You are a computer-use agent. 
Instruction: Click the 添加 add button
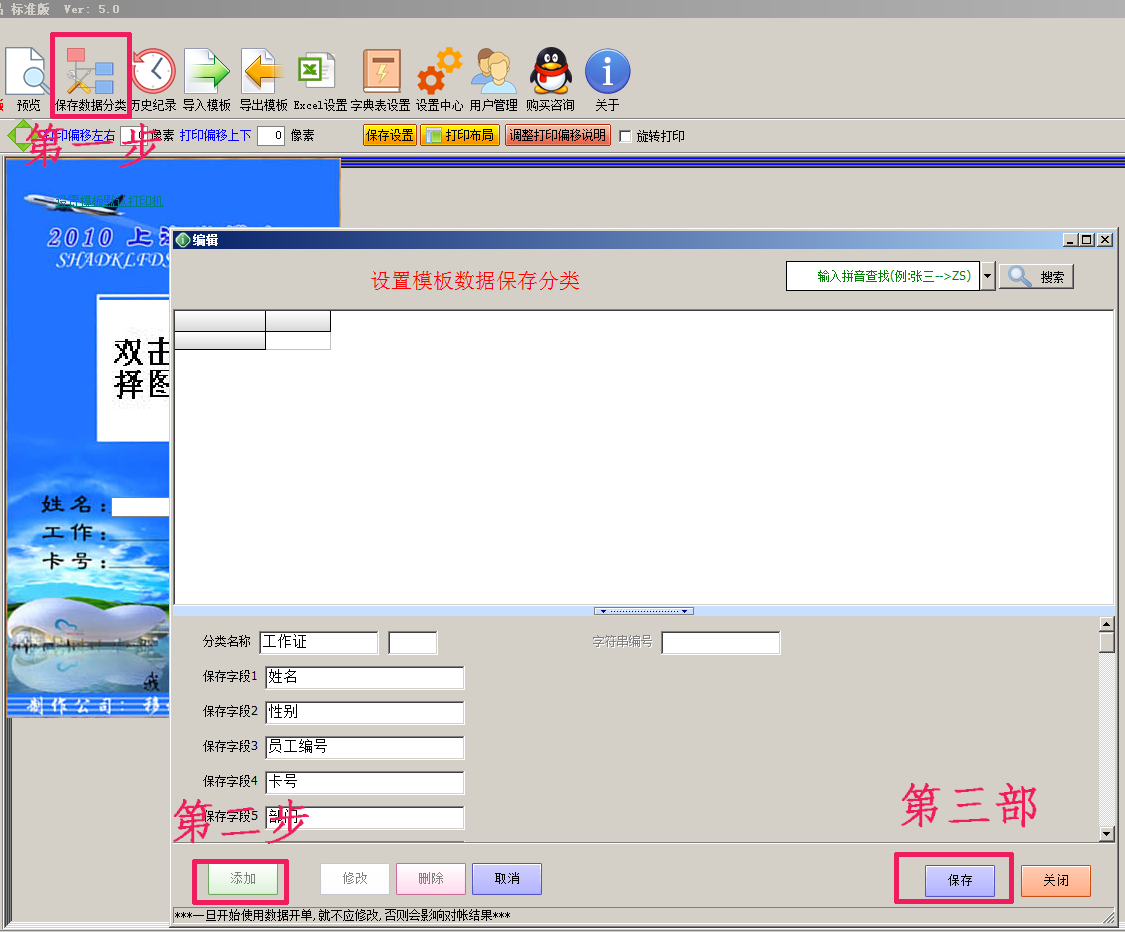pyautogui.click(x=243, y=879)
